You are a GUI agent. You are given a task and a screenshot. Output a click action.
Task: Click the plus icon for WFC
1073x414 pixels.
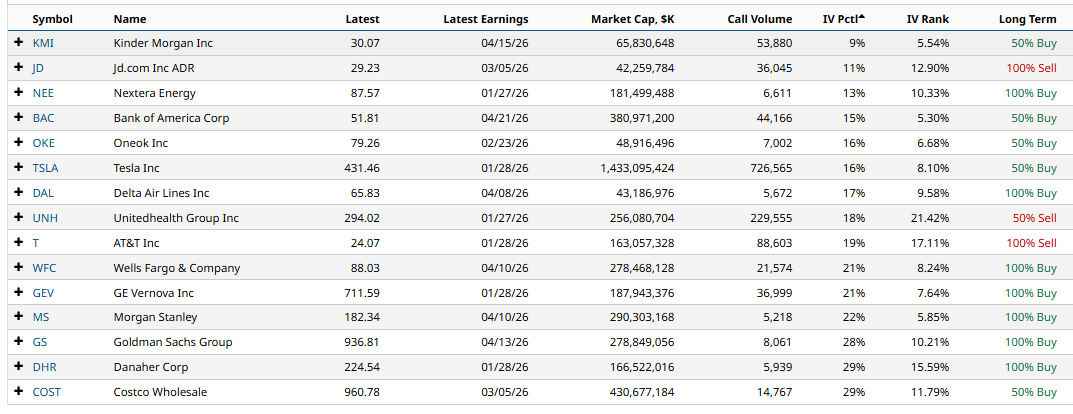pos(18,268)
